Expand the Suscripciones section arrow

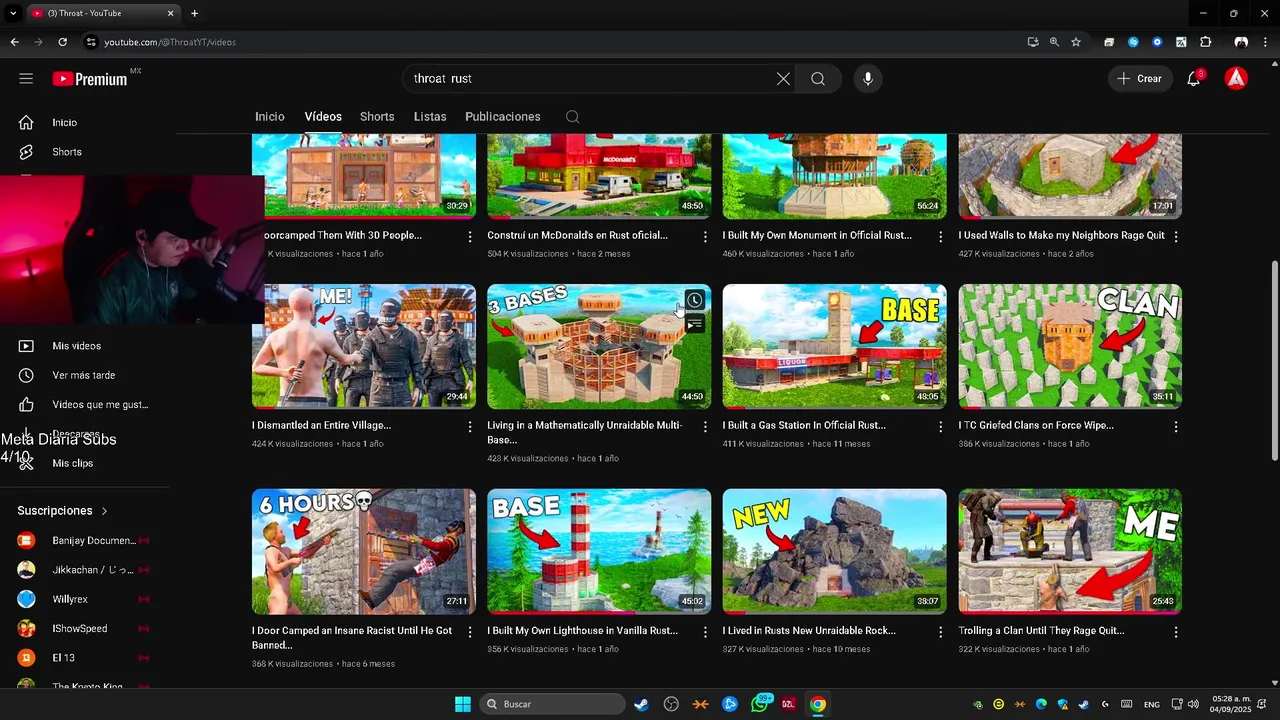click(x=104, y=511)
